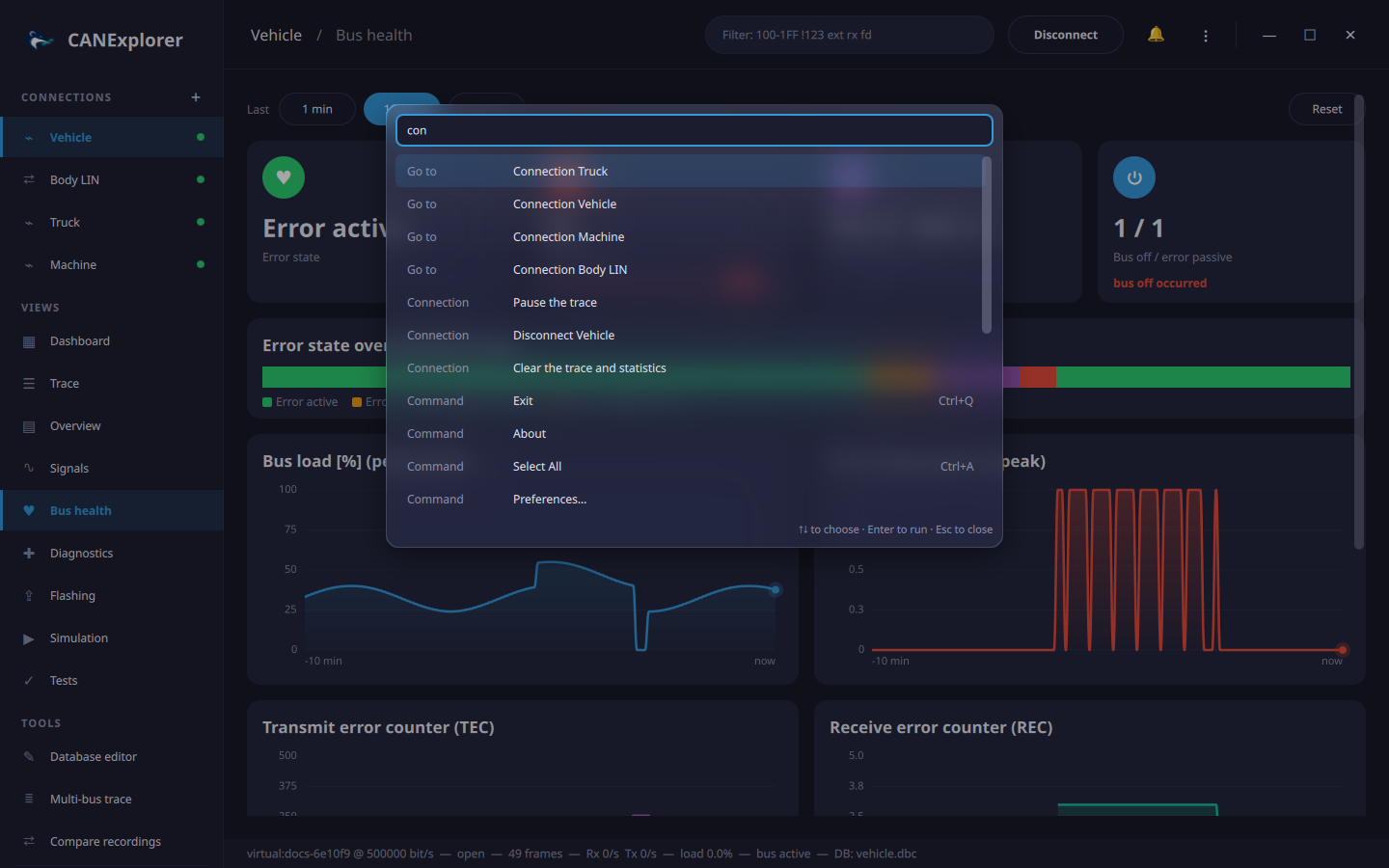Click the green heart error state icon
The width and height of the screenshot is (1389, 868).
click(x=284, y=177)
